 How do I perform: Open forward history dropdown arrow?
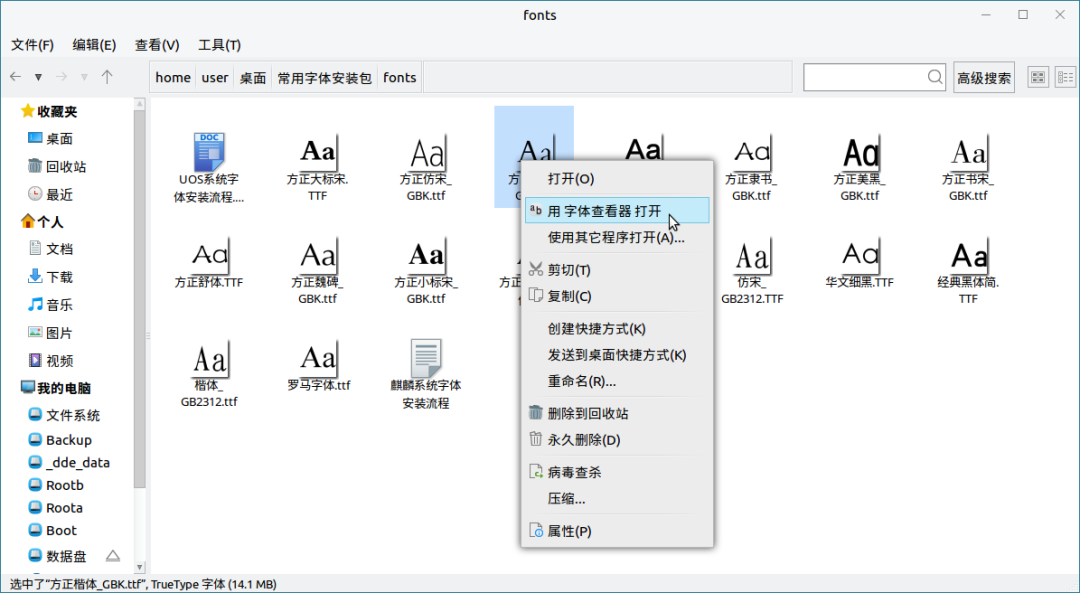[84, 77]
